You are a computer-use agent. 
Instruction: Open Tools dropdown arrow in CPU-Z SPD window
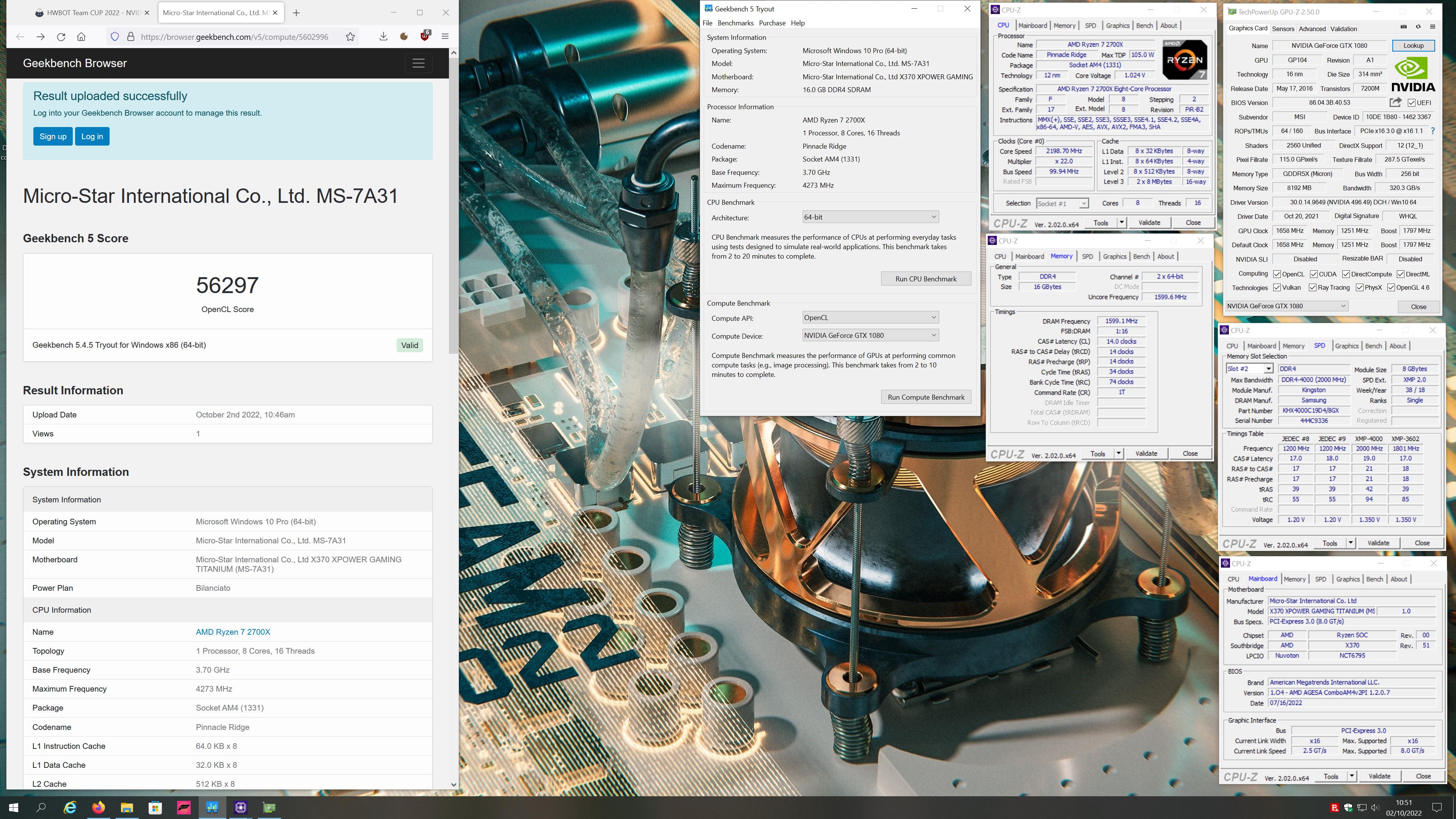(1350, 543)
